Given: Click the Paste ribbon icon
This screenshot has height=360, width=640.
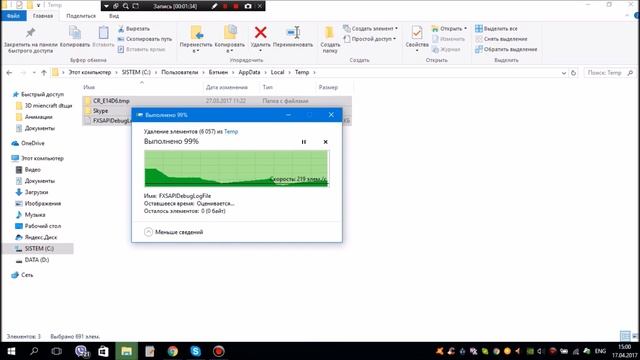Looking at the screenshot, I should coord(104,33).
